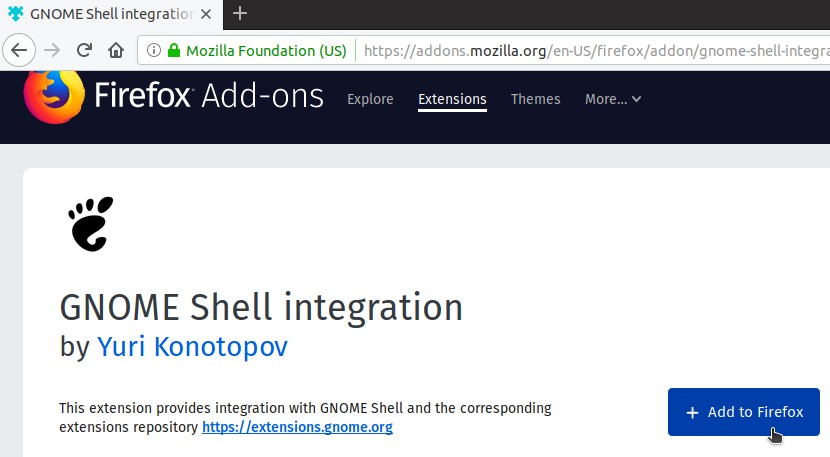Screen dimensions: 830x457
Task: Follow the extensions.gnome.org link
Action: [x=297, y=427]
